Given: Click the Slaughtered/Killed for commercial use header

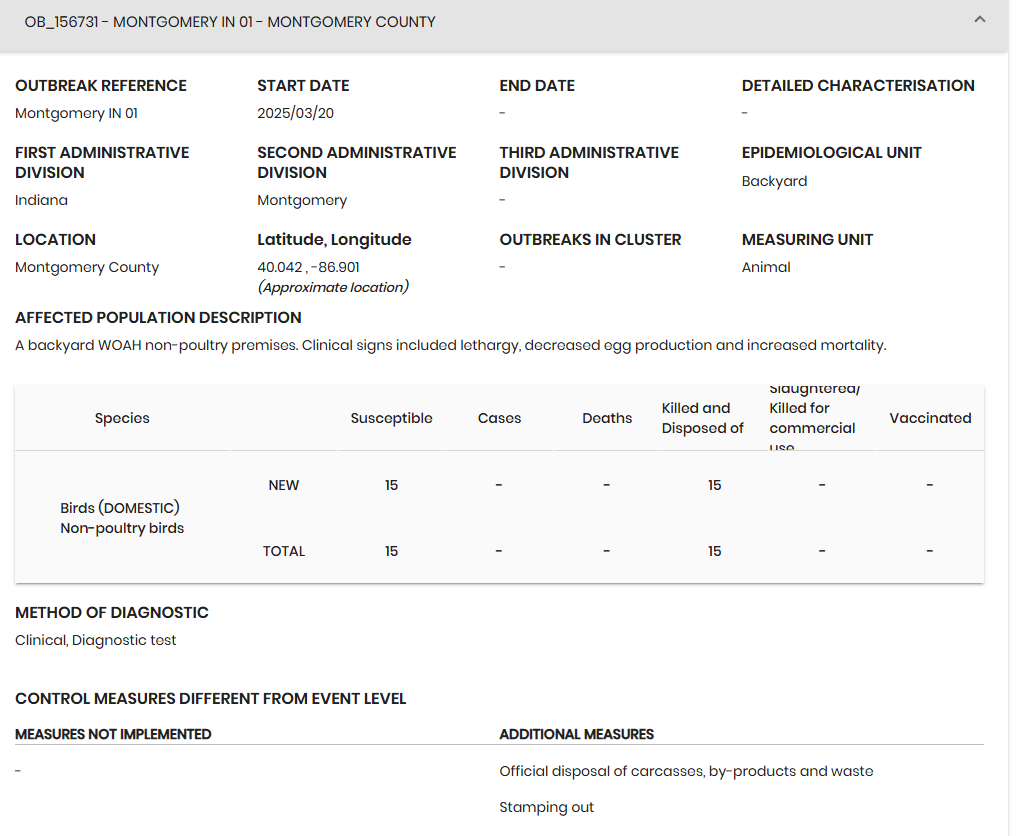Looking at the screenshot, I should click(x=813, y=418).
